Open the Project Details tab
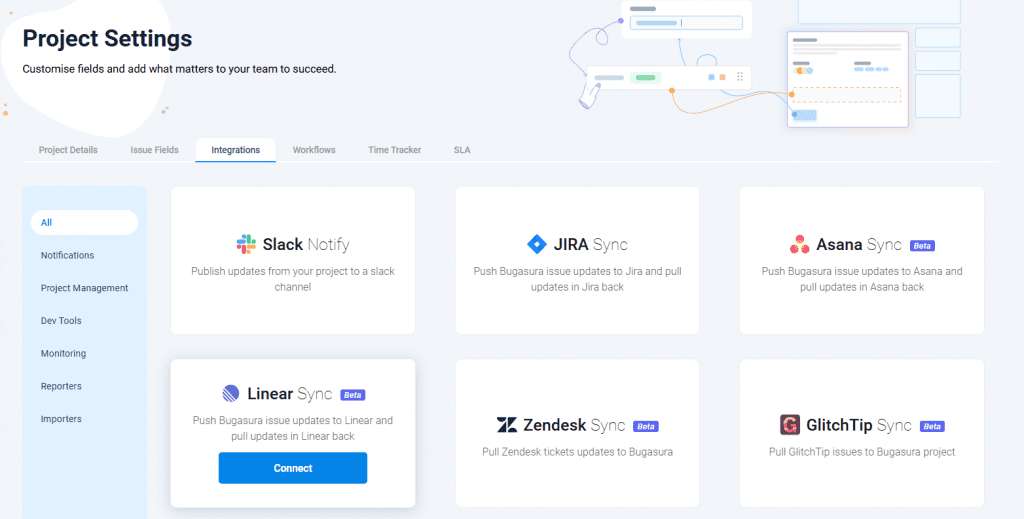Screen dimensions: 1024x519 [68, 150]
